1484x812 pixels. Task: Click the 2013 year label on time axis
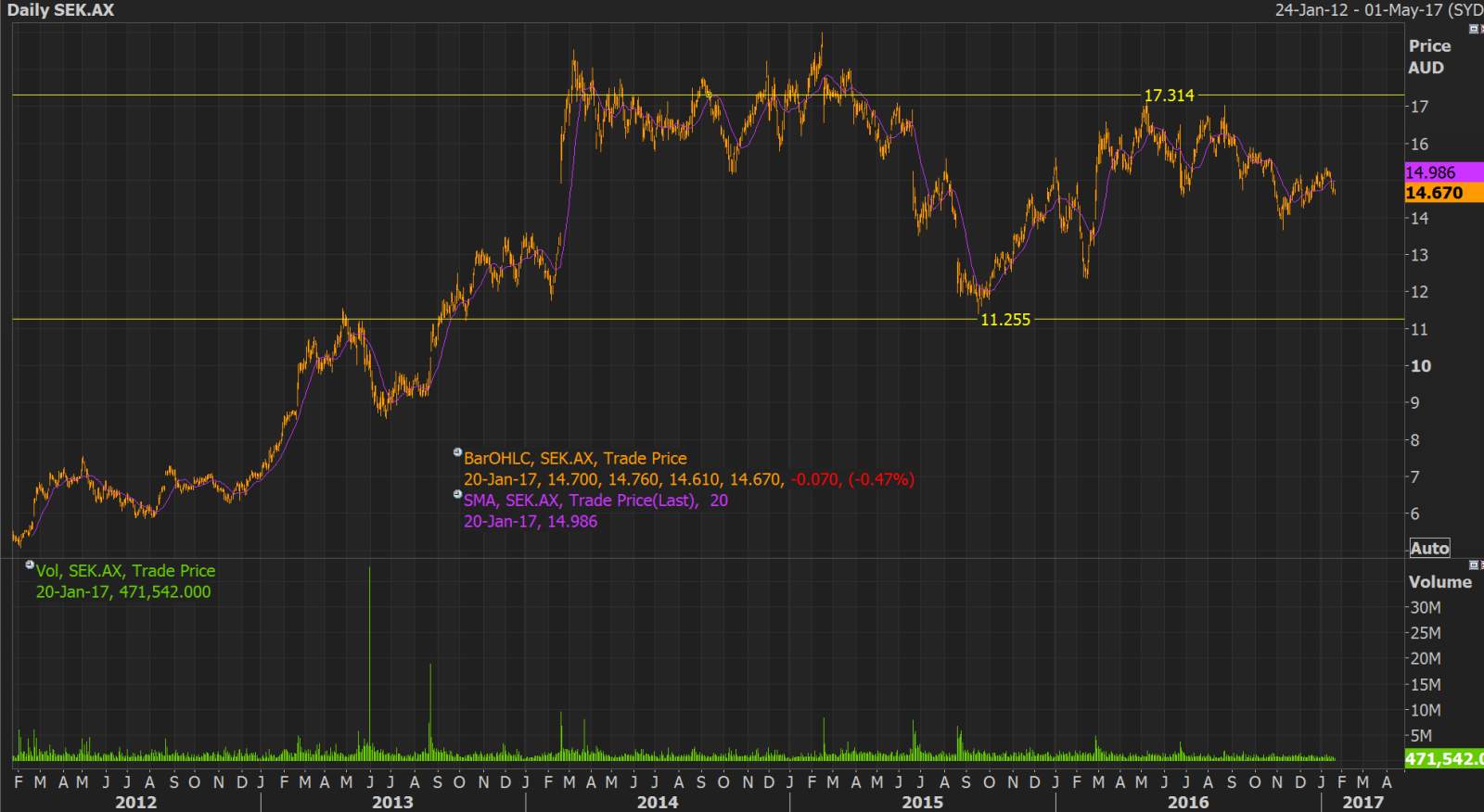[392, 802]
